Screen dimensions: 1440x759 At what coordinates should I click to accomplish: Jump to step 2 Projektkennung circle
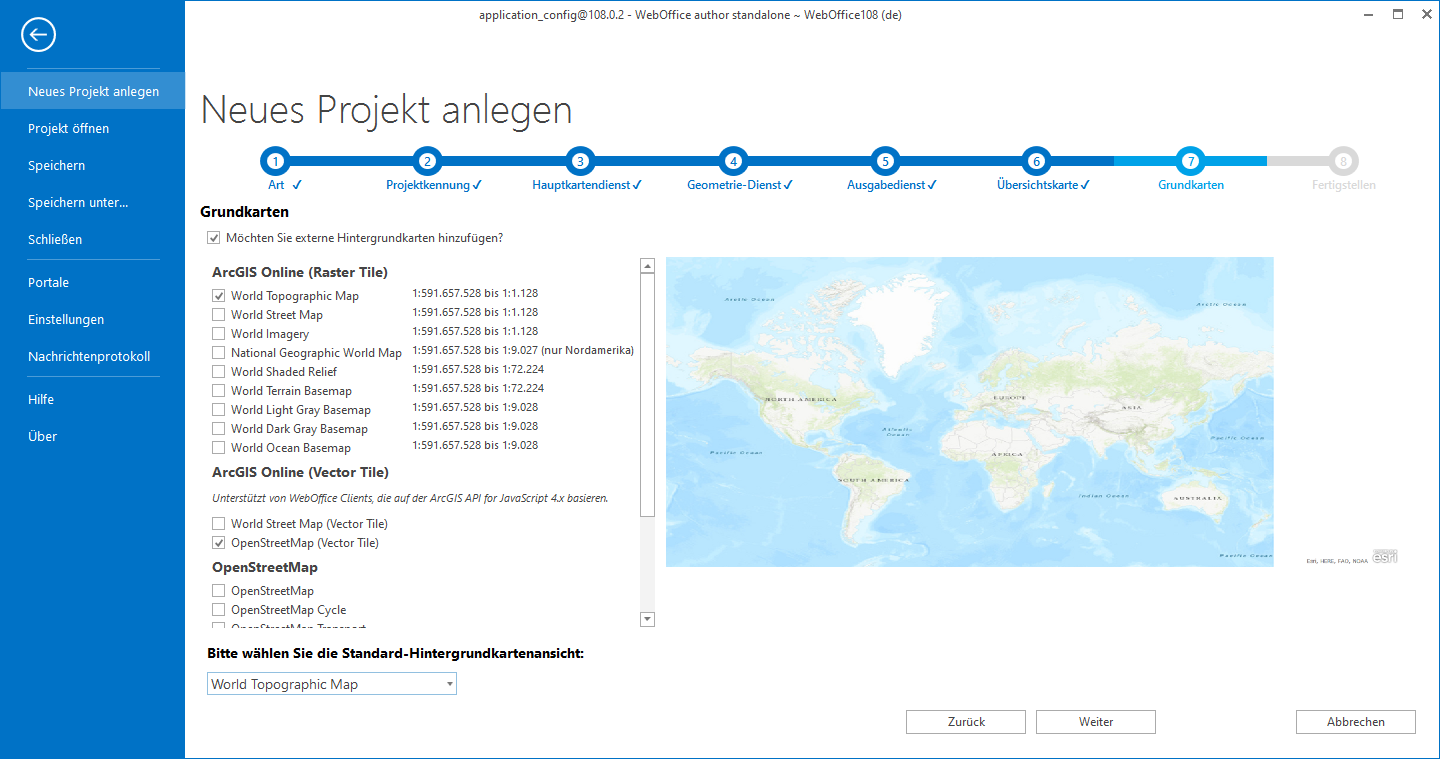427,160
